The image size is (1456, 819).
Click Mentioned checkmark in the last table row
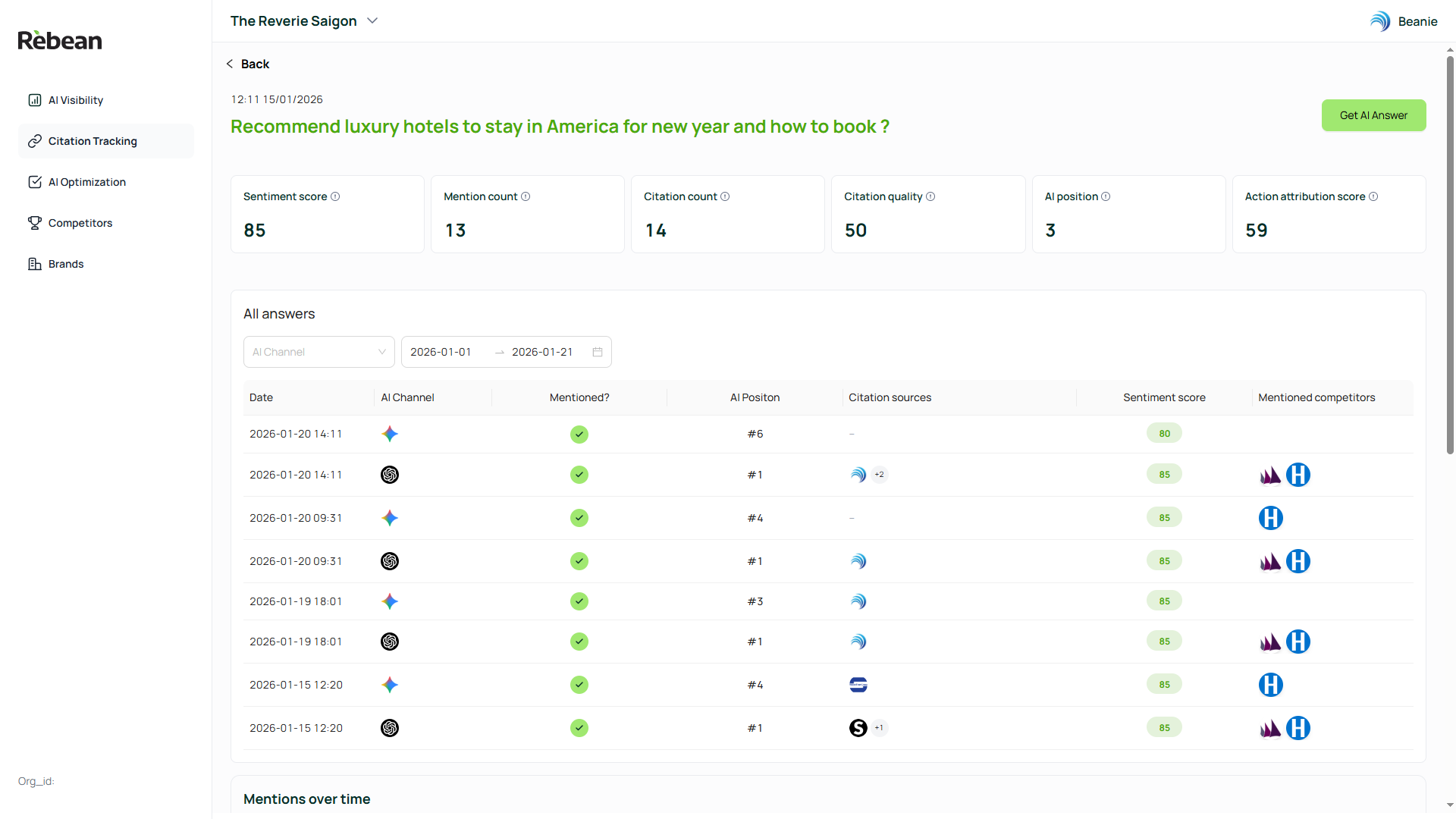(579, 728)
